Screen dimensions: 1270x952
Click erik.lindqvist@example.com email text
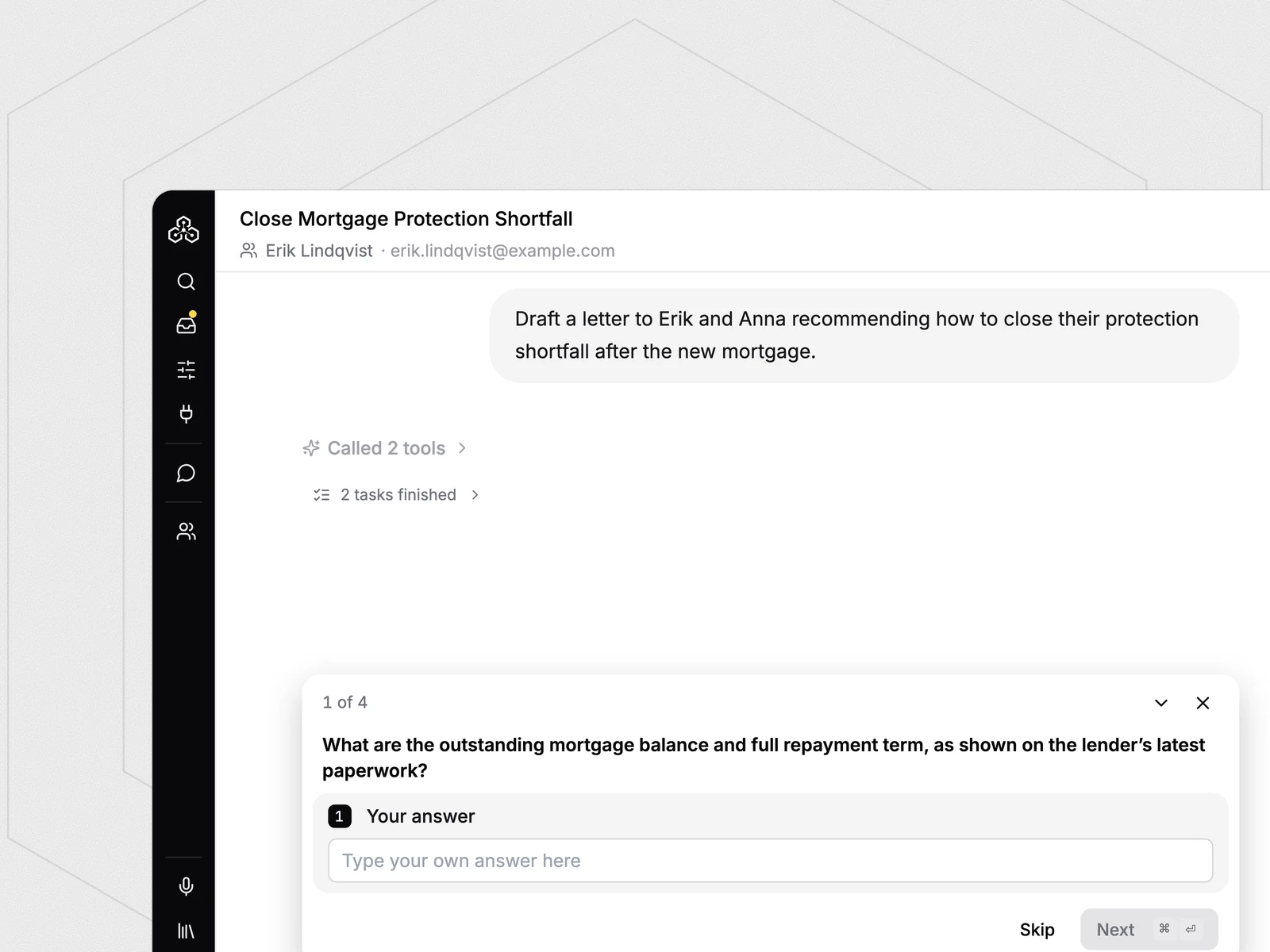pos(502,251)
